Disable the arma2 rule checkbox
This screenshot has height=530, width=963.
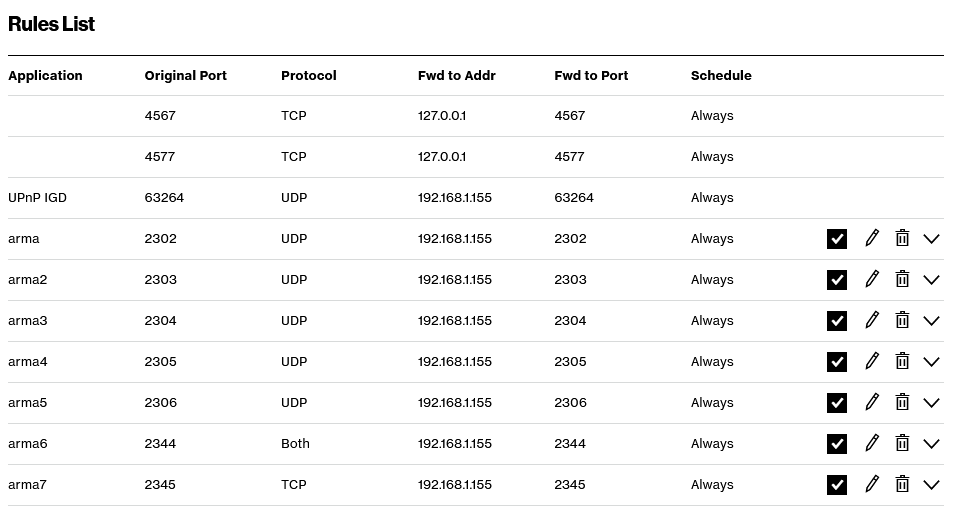[x=837, y=280]
